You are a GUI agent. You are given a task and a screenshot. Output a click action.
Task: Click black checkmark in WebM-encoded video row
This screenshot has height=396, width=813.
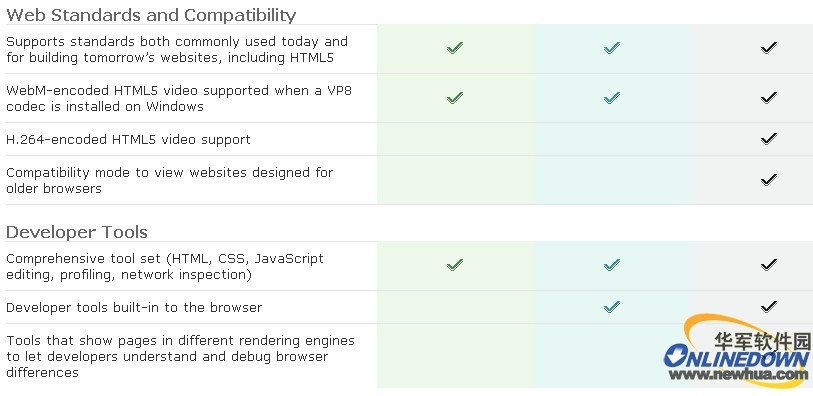[768, 97]
